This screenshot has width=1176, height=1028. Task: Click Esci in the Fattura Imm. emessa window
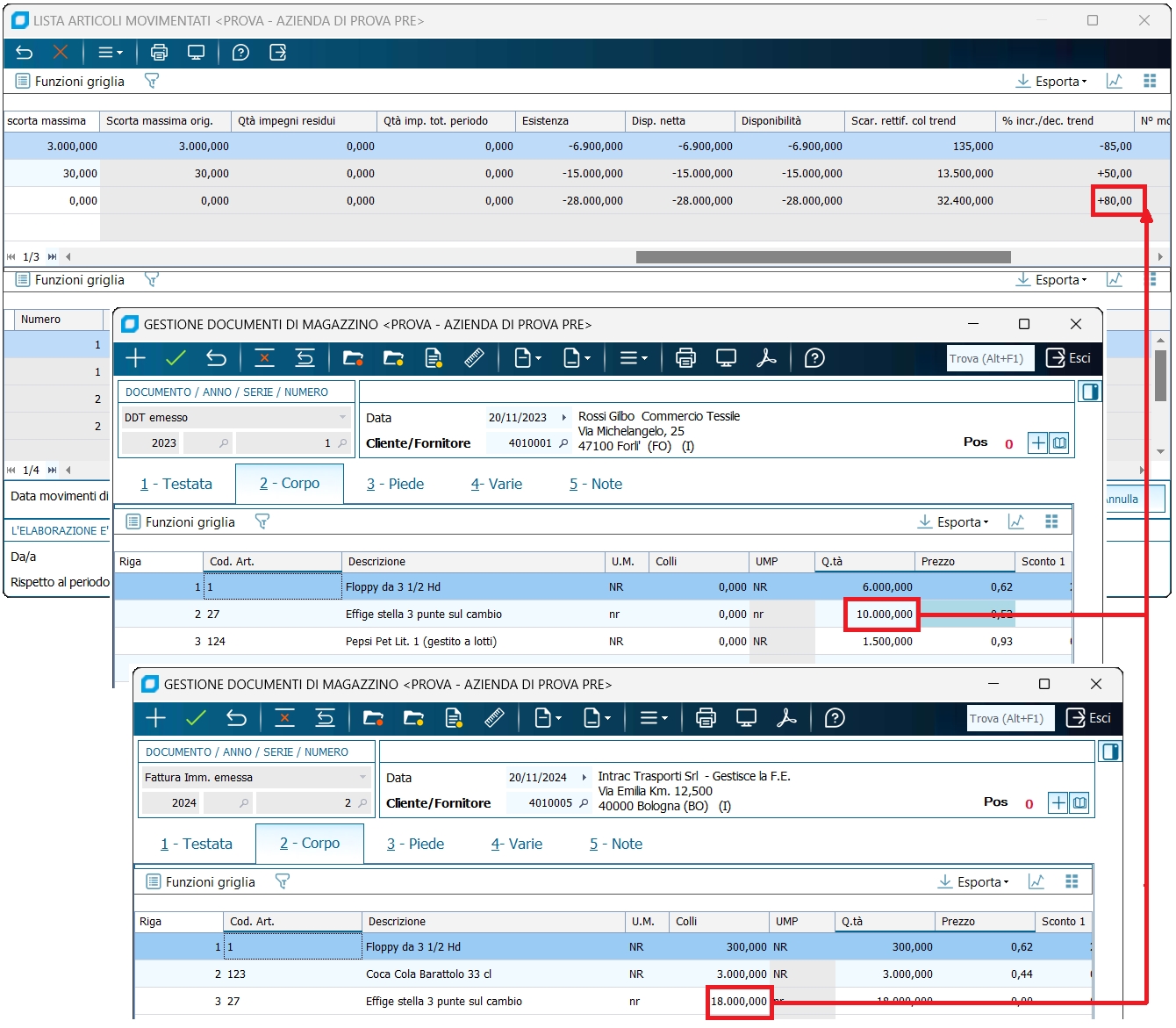1088,718
